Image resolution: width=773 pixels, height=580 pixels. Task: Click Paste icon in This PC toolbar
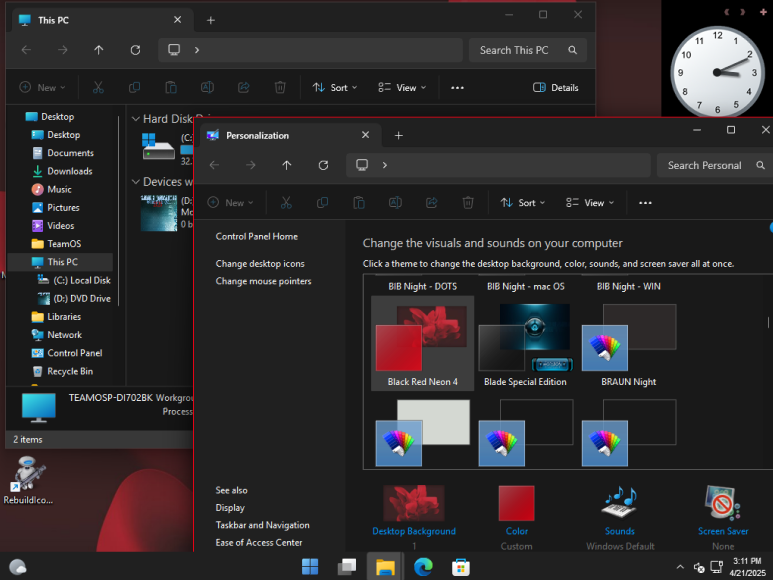(x=171, y=87)
